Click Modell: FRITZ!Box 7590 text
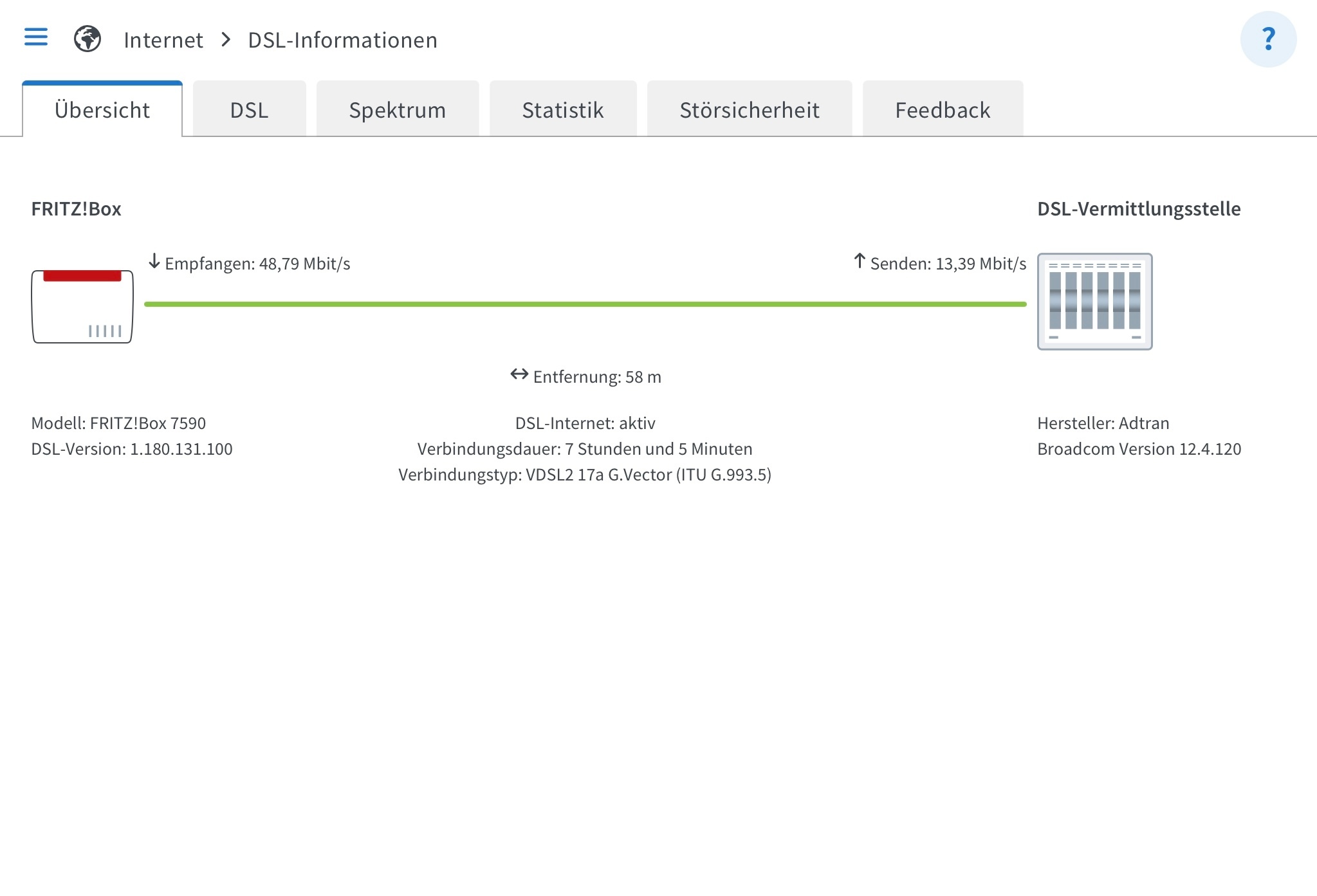 (x=118, y=423)
